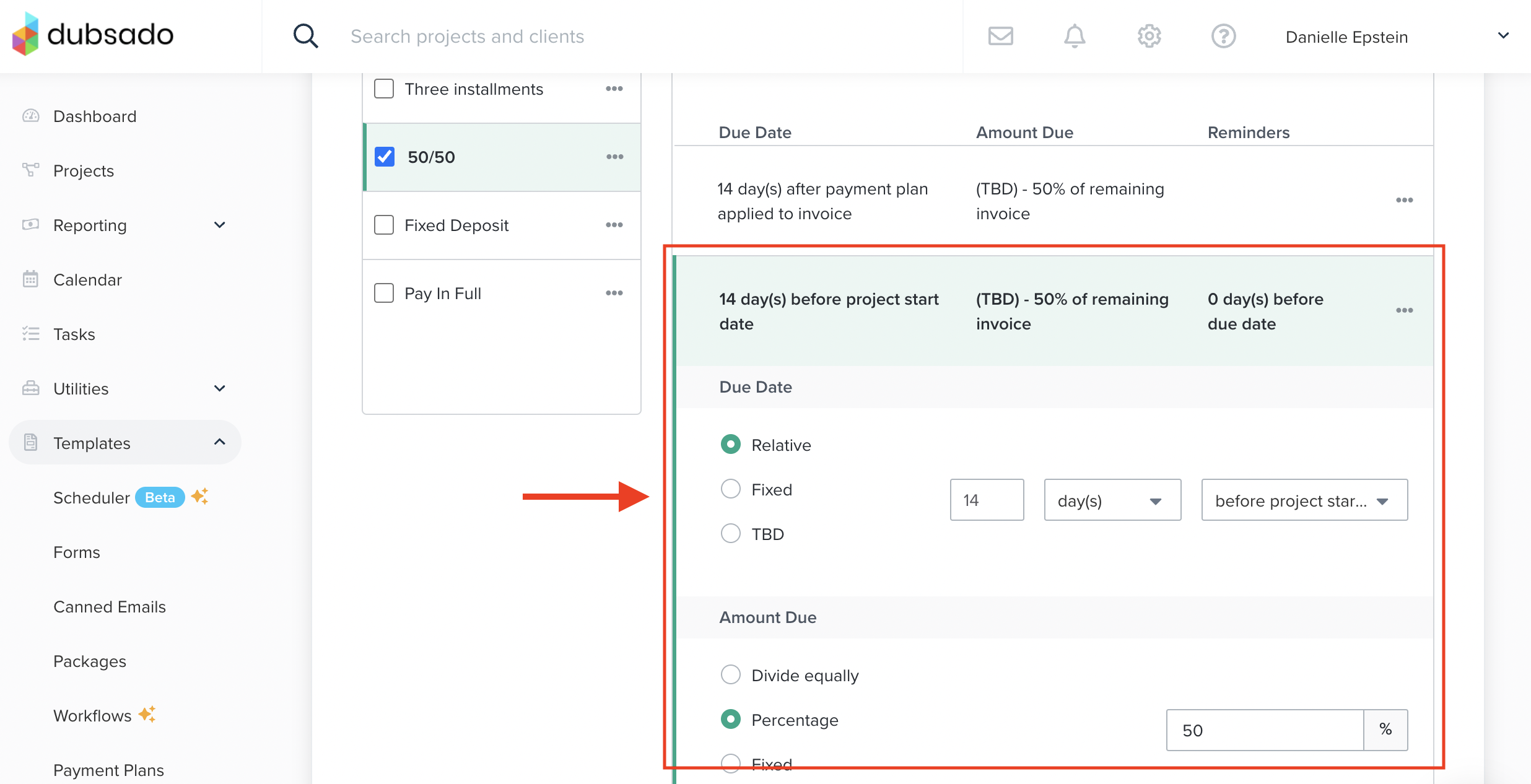Go to Calendar in sidebar
Image resolution: width=1531 pixels, height=784 pixels.
pyautogui.click(x=87, y=280)
